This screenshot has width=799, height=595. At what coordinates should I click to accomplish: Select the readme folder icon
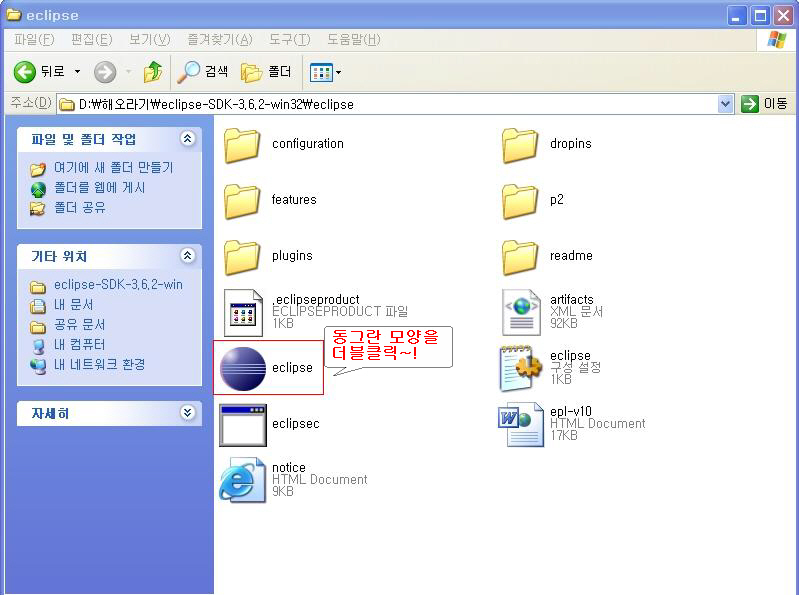pyautogui.click(x=520, y=257)
